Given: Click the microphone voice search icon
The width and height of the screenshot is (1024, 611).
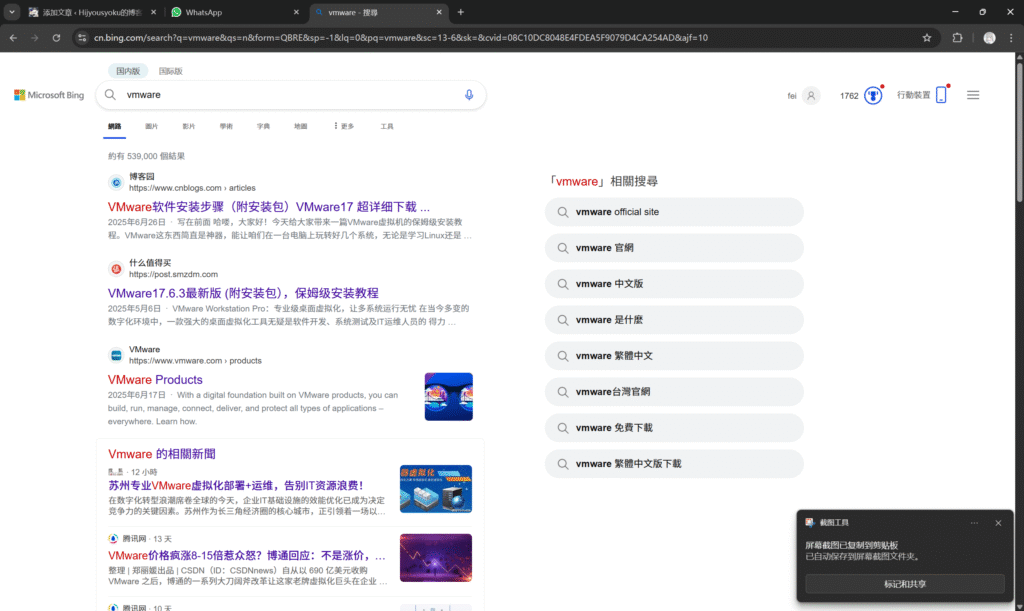Looking at the screenshot, I should point(469,95).
